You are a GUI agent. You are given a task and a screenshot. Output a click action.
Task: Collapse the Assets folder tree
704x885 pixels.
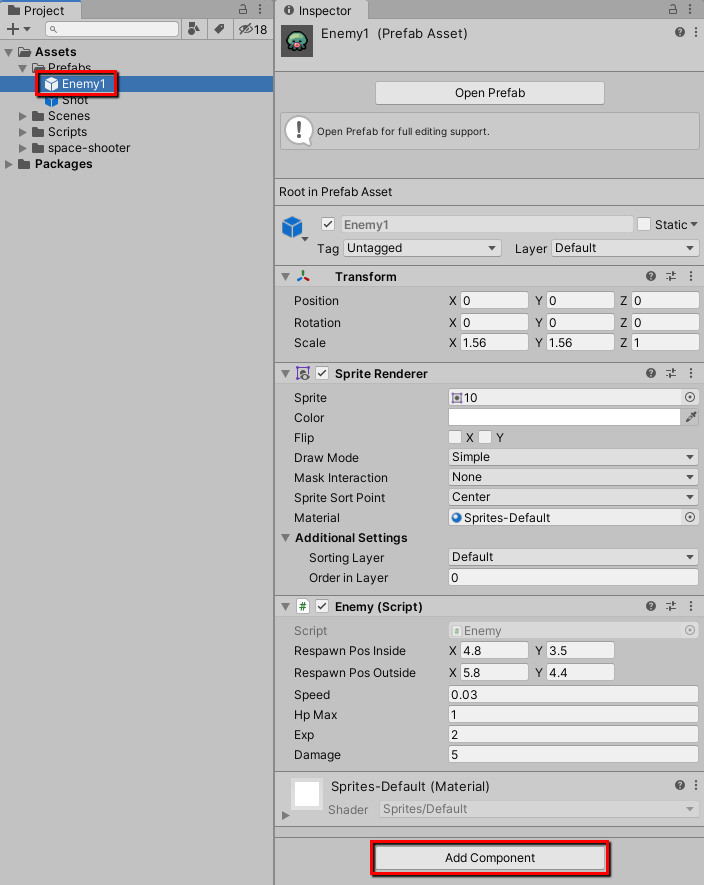8,52
